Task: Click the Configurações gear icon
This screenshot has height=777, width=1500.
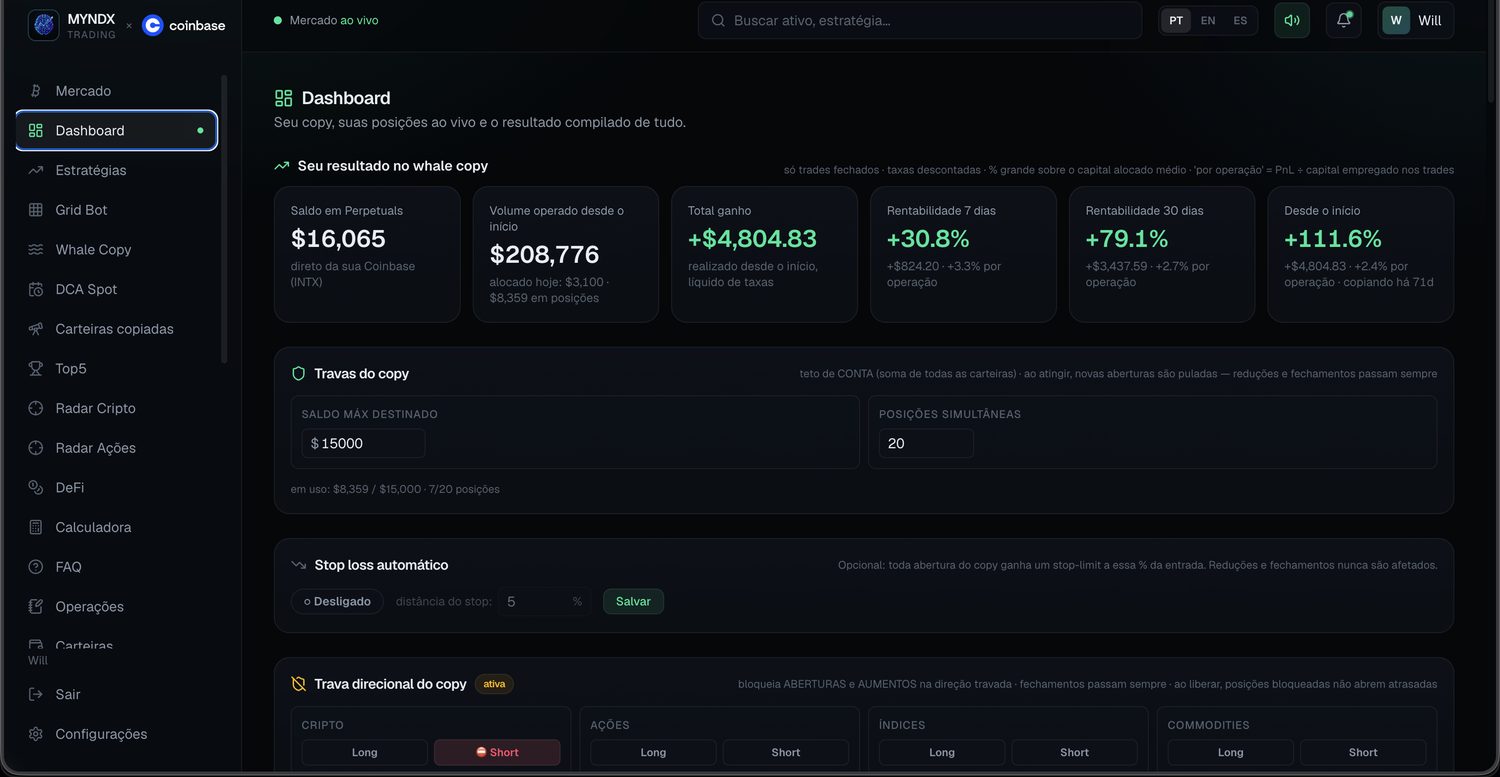Action: (36, 734)
